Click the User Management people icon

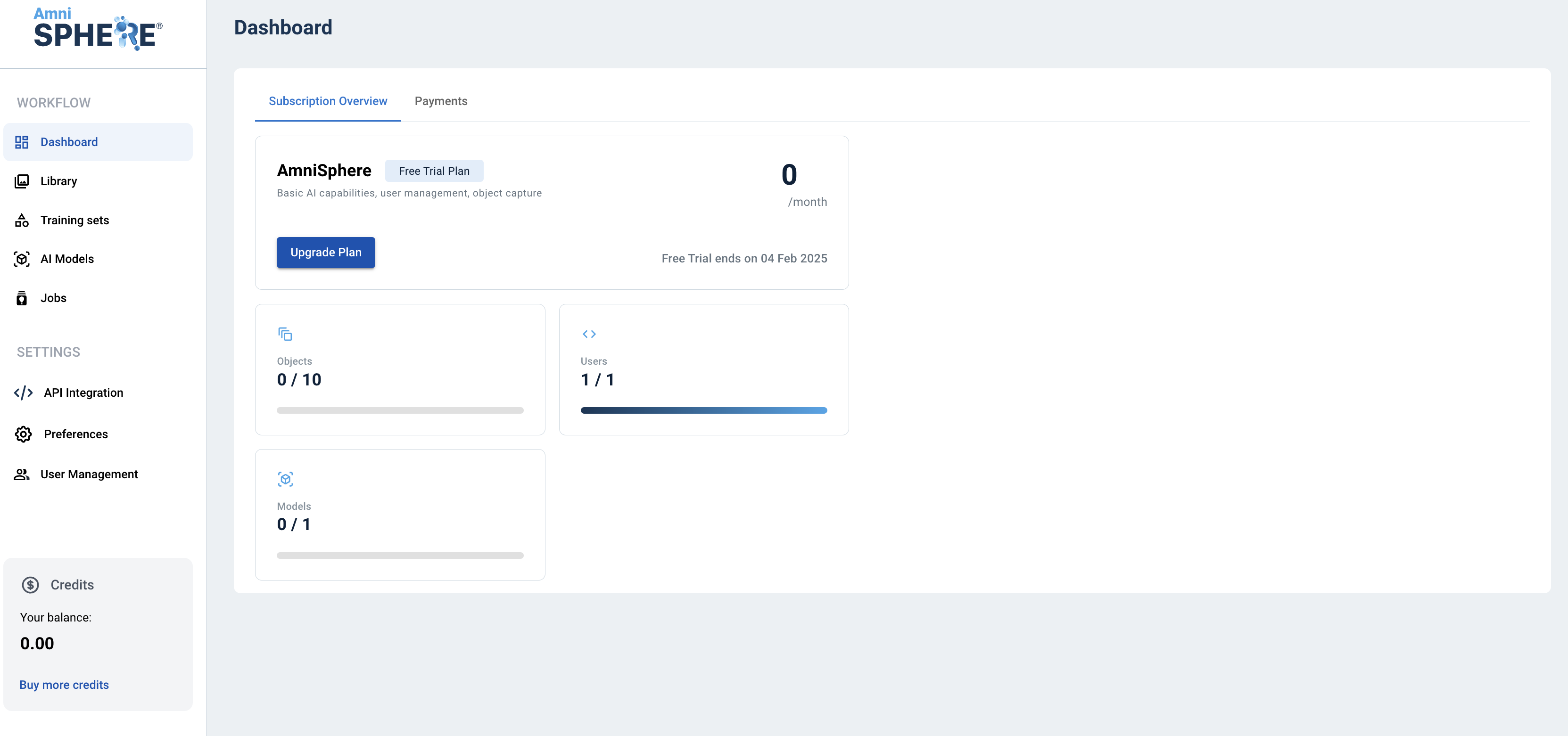(22, 474)
